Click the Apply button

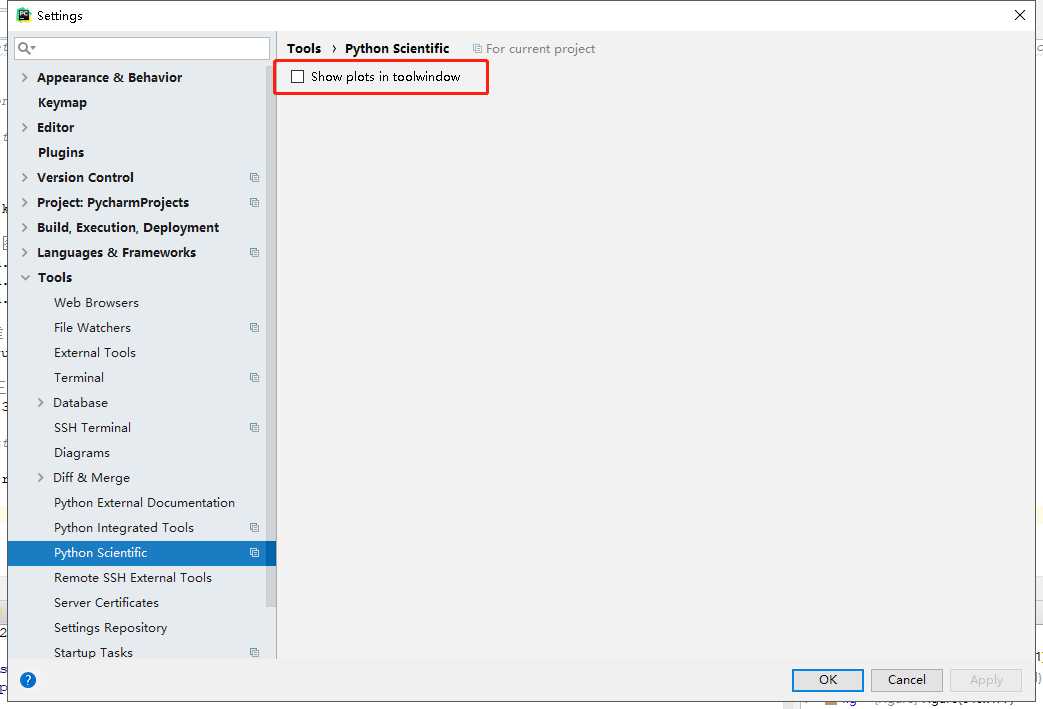(986, 680)
